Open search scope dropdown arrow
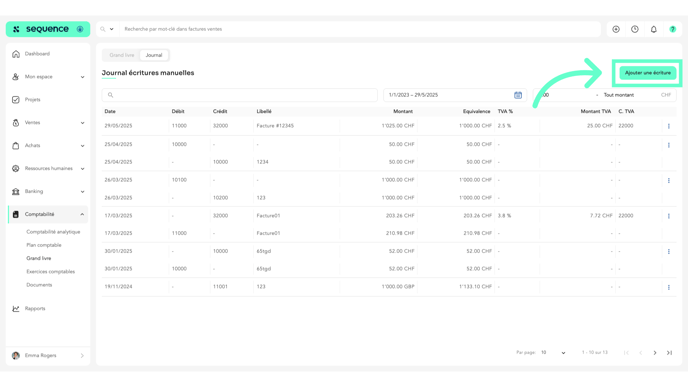 (x=111, y=29)
